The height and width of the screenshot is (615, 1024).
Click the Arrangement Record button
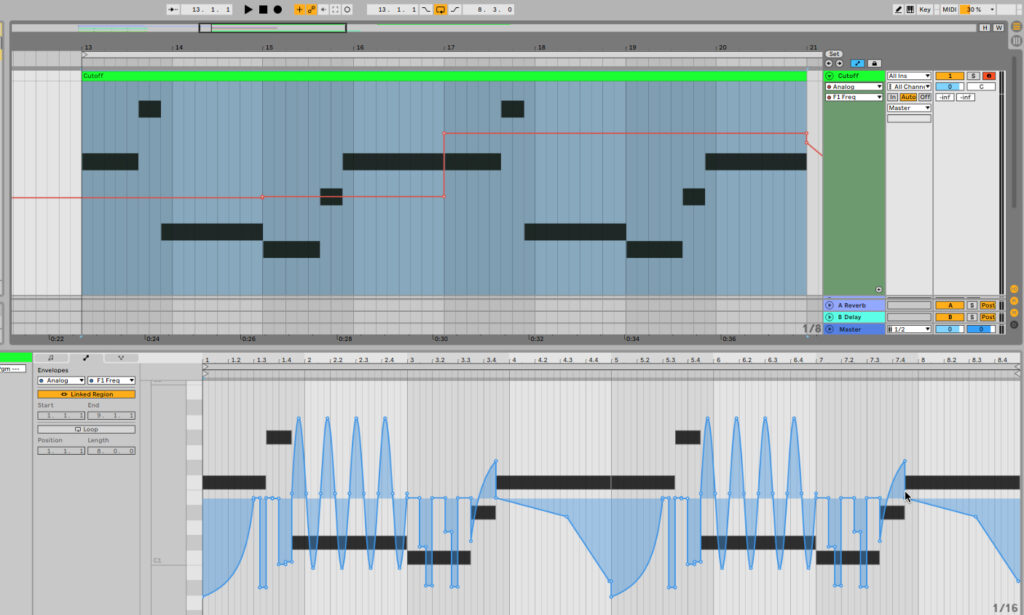click(278, 9)
